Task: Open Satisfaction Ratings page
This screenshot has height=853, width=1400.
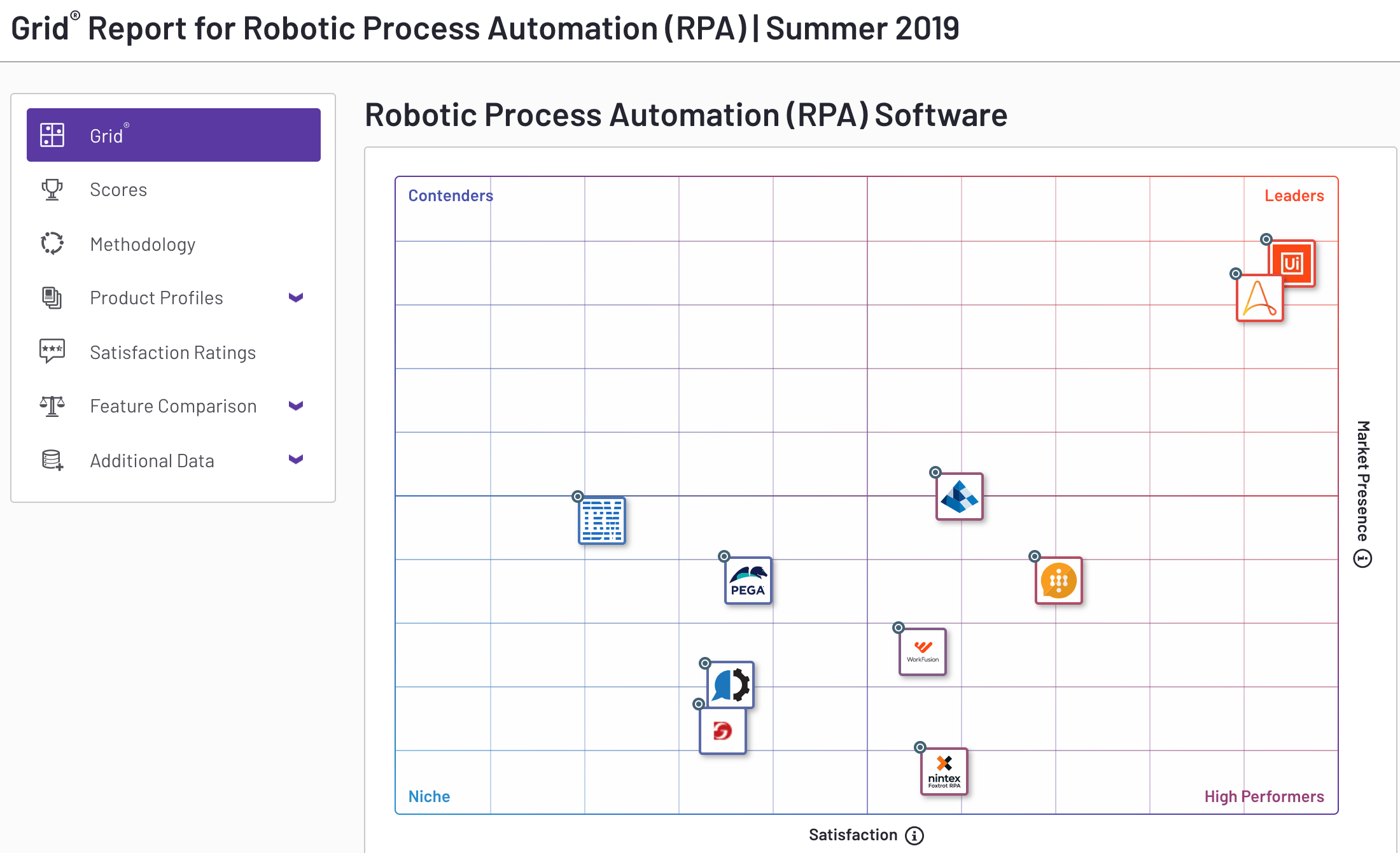Action: 172,353
